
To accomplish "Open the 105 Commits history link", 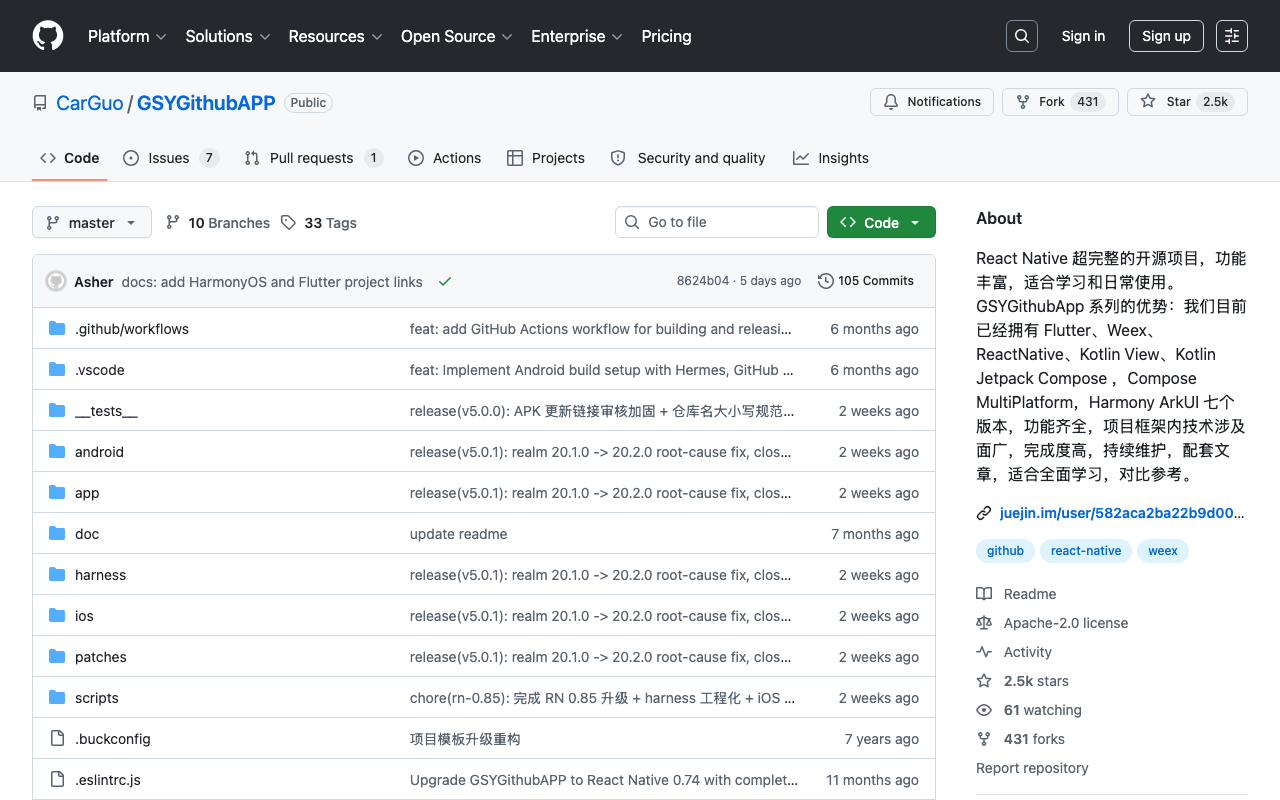I will (866, 281).
